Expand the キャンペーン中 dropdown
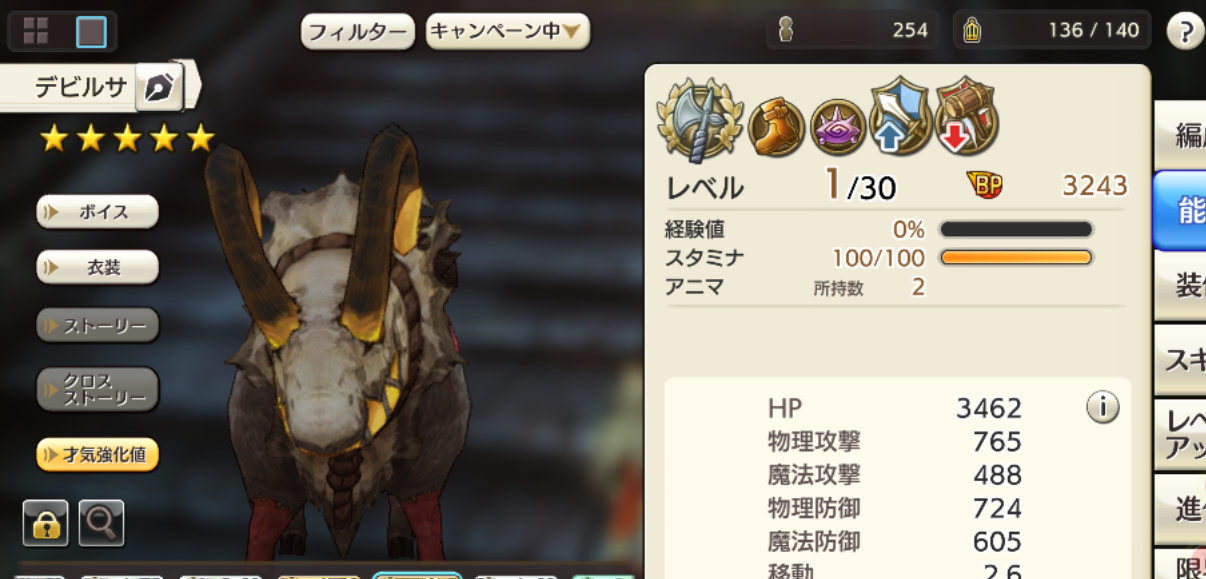This screenshot has width=1206, height=579. pyautogui.click(x=508, y=31)
